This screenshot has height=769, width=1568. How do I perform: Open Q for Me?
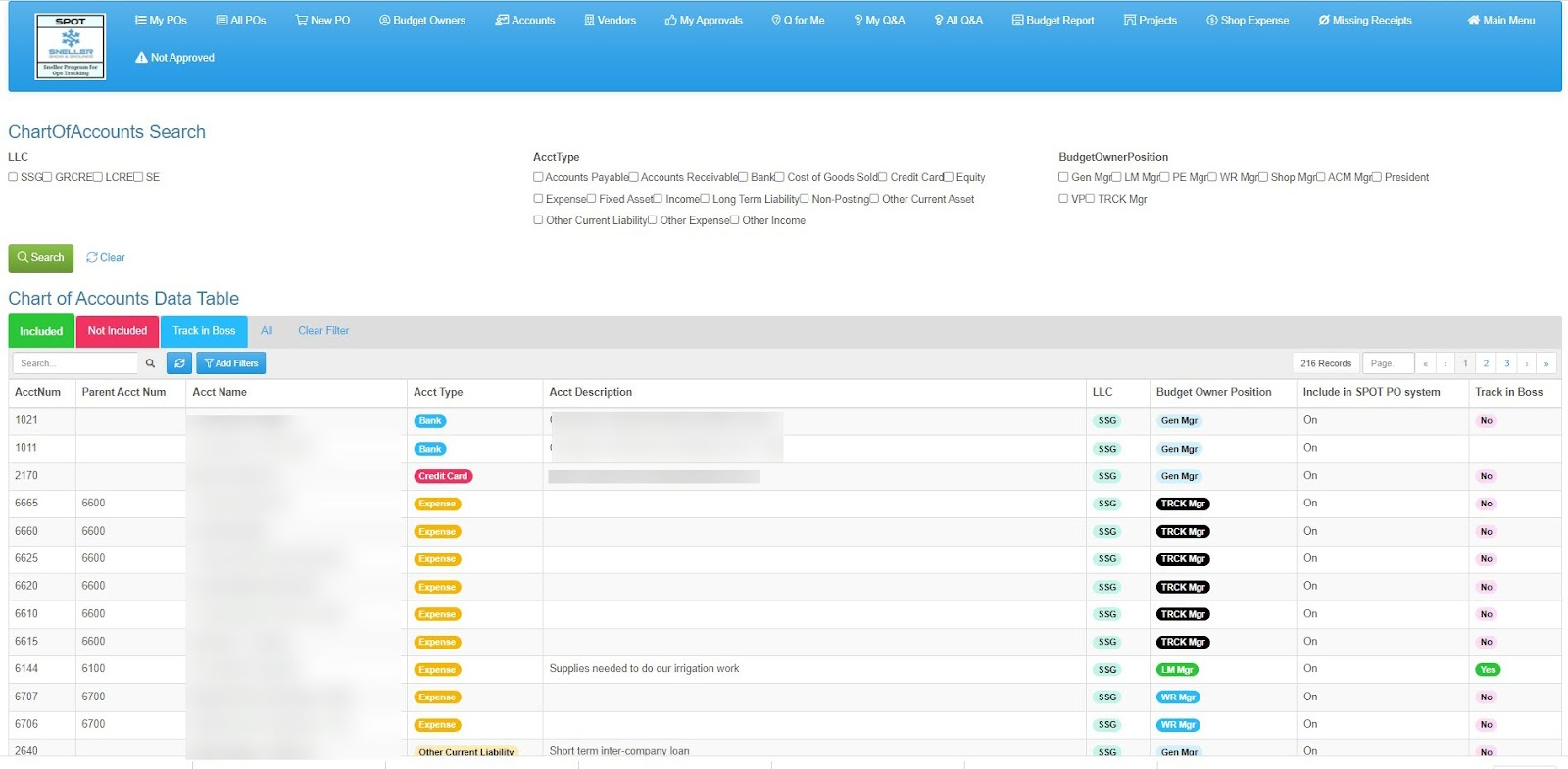(x=798, y=21)
